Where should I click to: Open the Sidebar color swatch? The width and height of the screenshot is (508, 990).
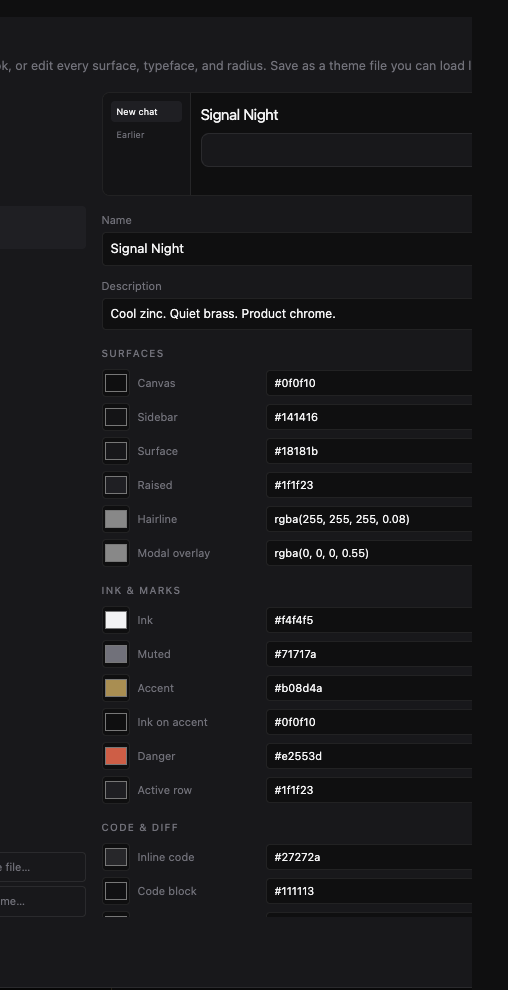tap(115, 417)
